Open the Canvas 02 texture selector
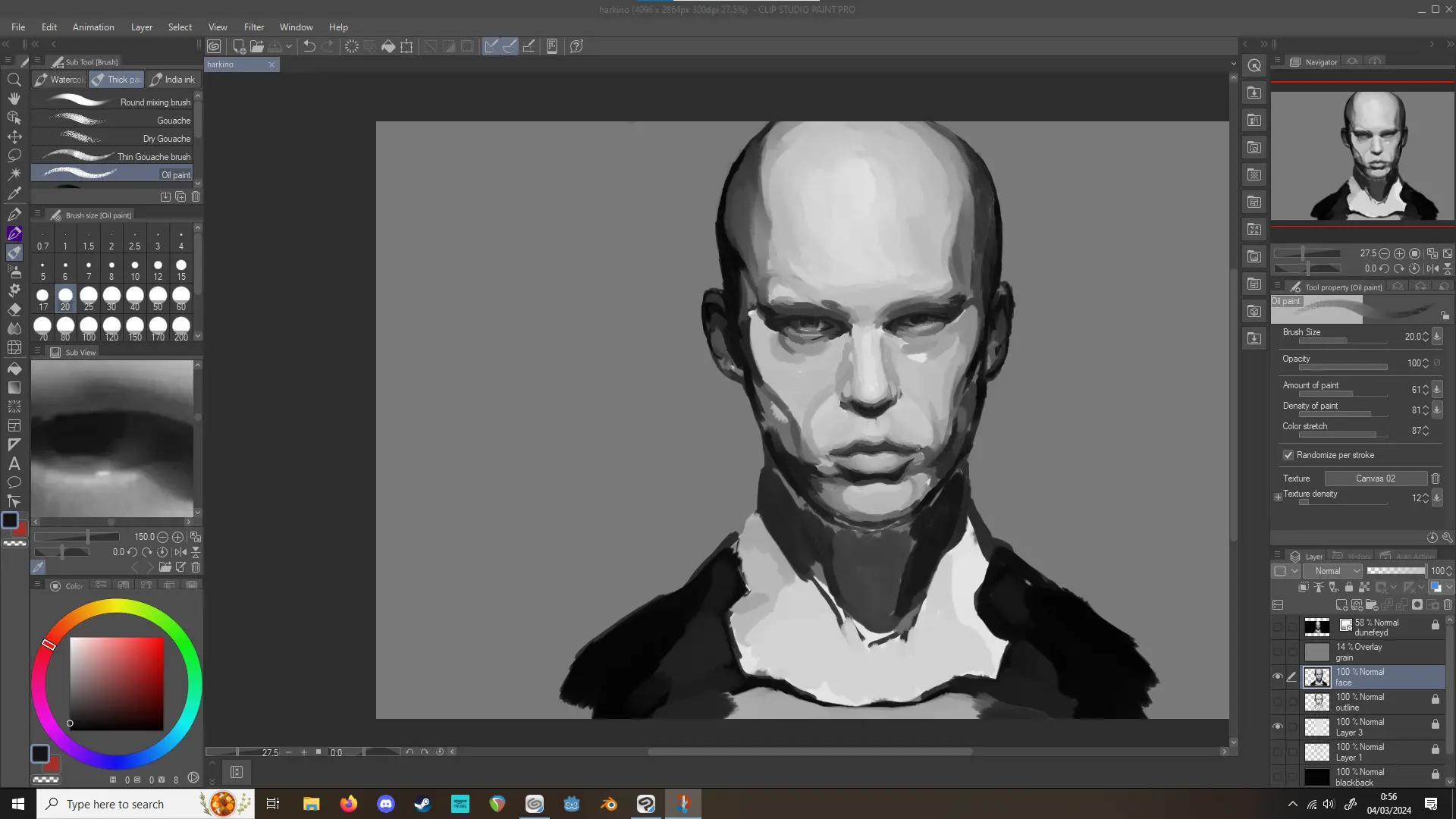This screenshot has width=1456, height=819. coord(1375,479)
